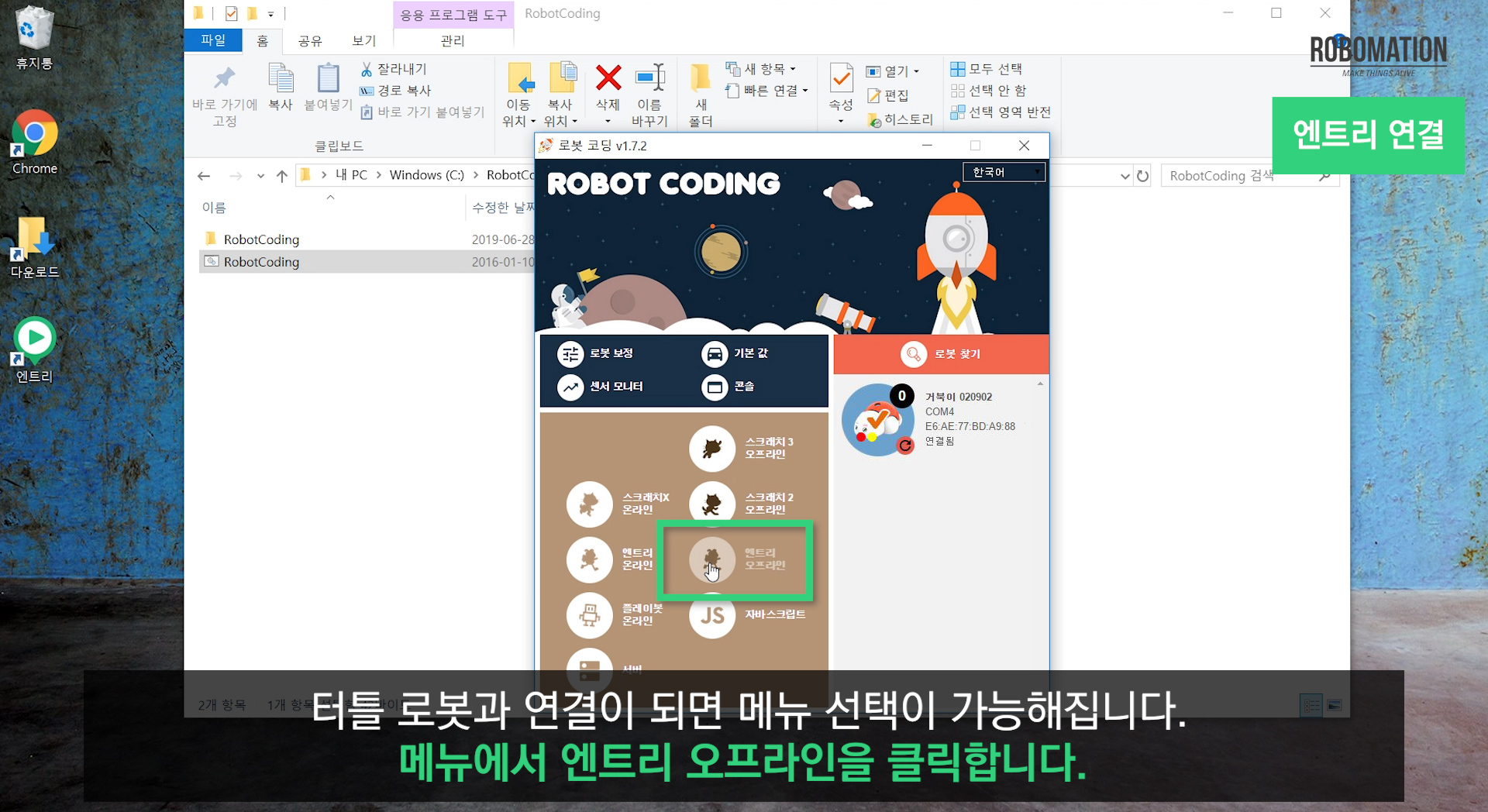The width and height of the screenshot is (1488, 812).
Task: Click Pin to Quick Access (바로 가기에 고정)
Action: click(225, 96)
